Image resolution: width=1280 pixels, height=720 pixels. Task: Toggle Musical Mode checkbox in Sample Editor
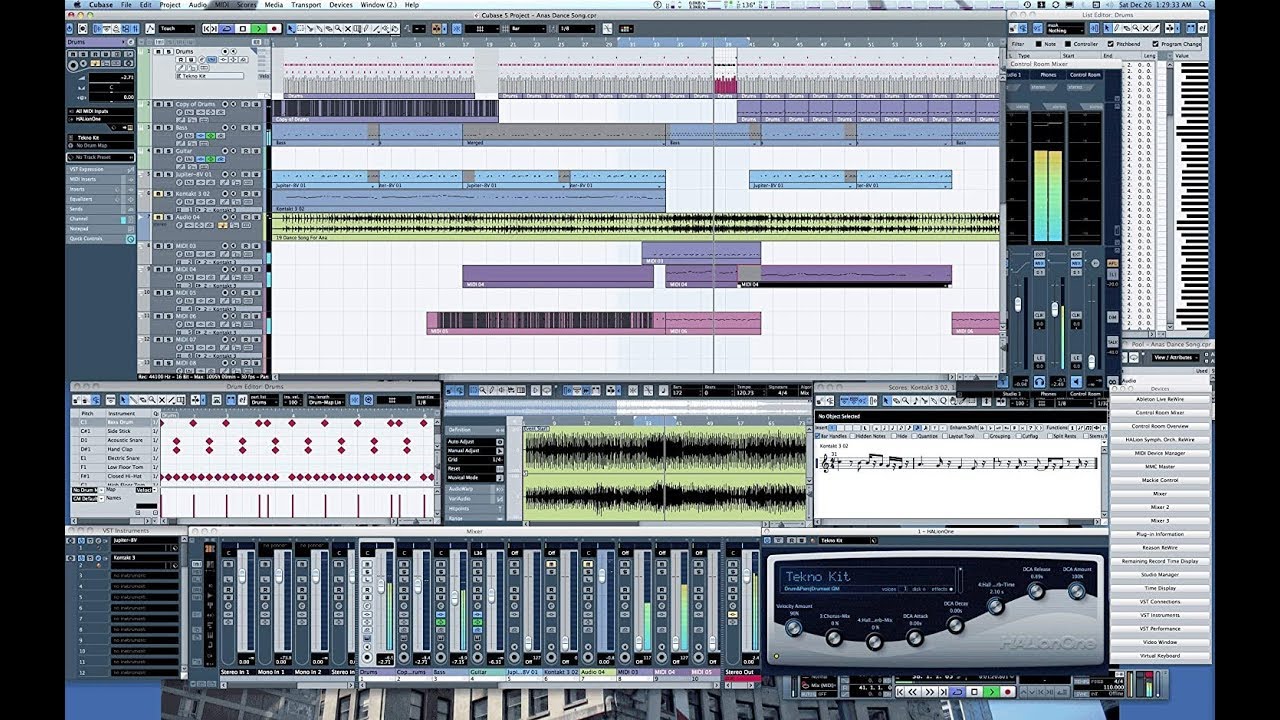click(x=500, y=478)
